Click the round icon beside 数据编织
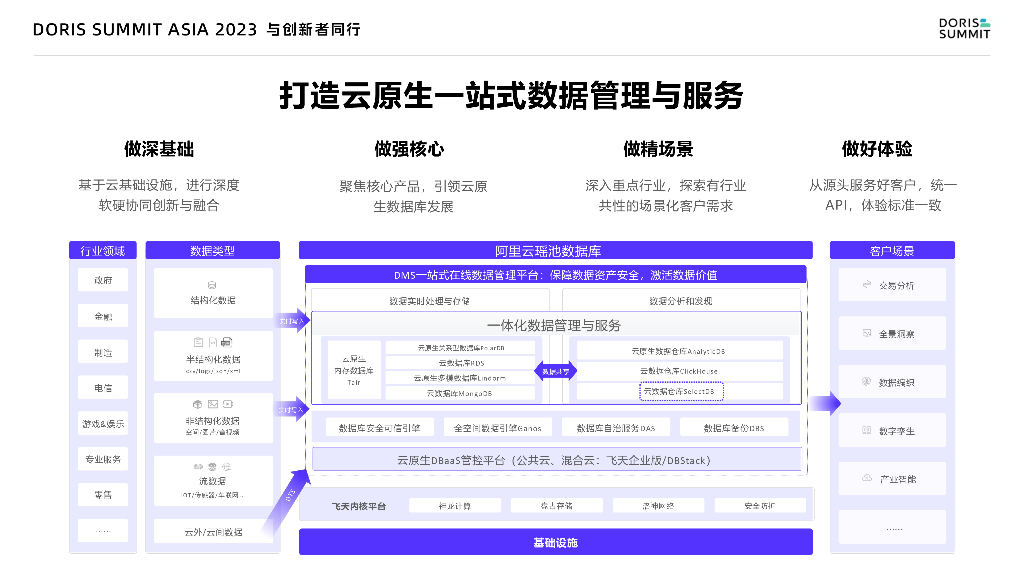Screen dimensions: 1024x576 click(867, 381)
